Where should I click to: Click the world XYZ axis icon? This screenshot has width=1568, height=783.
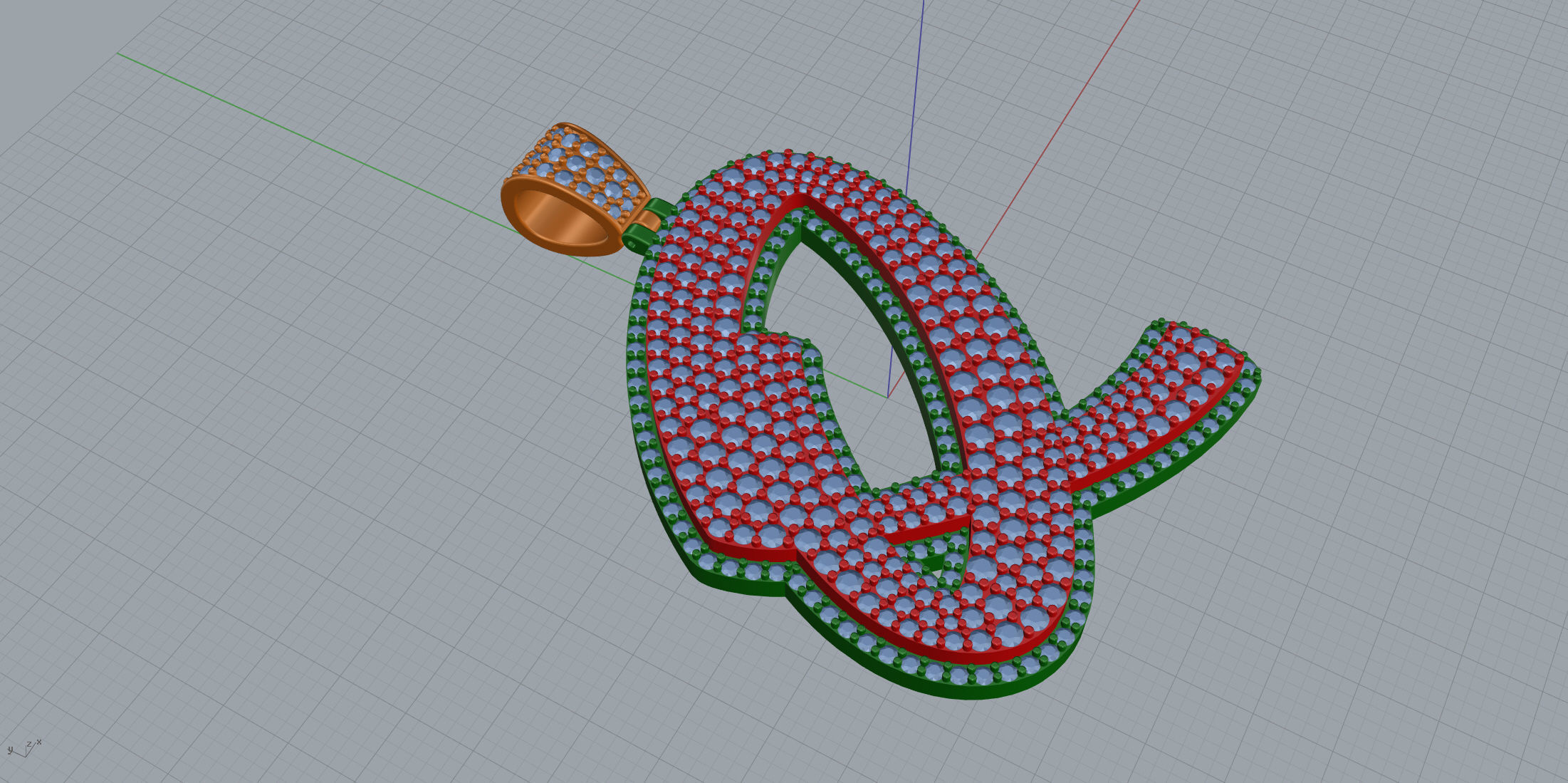[x=24, y=747]
